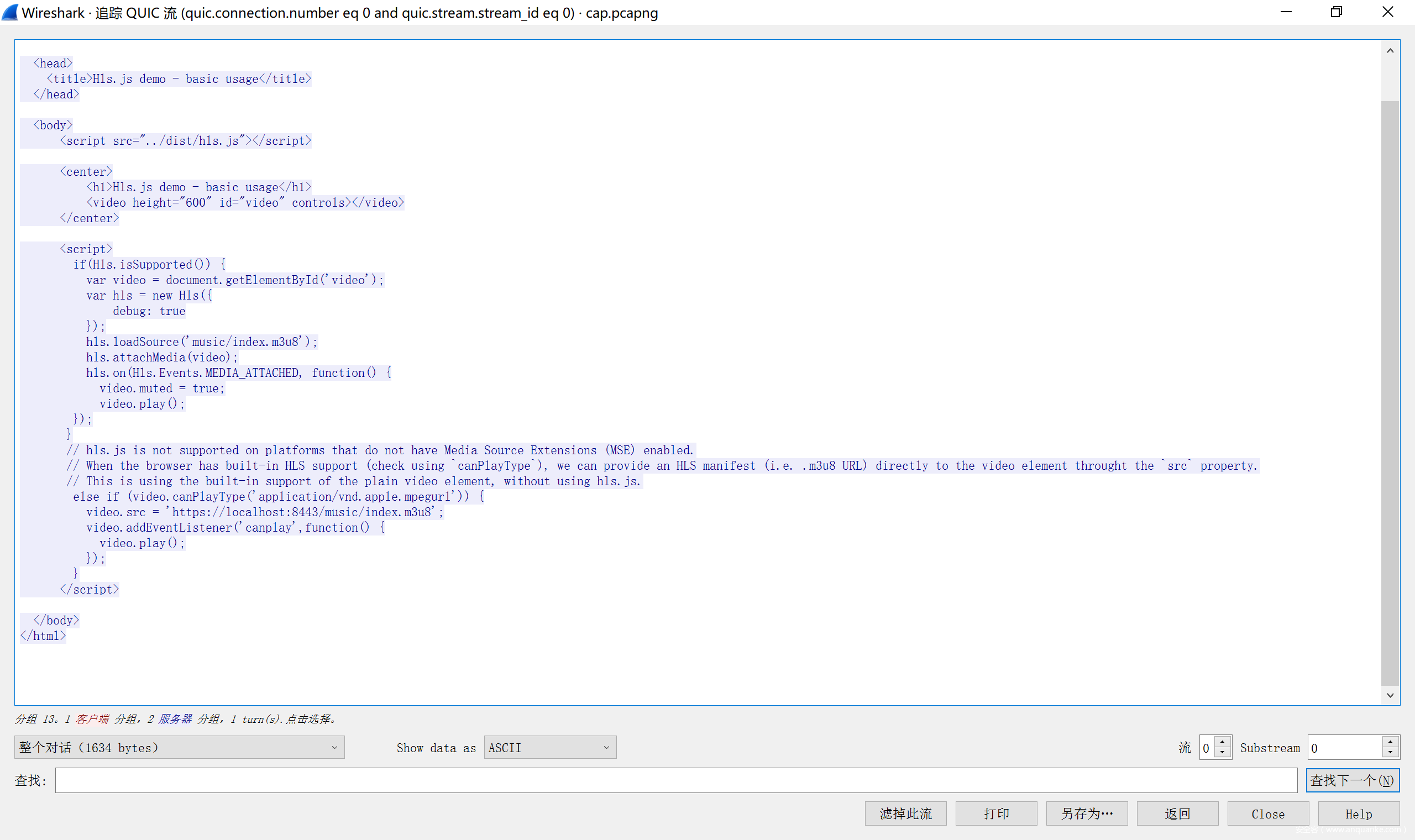This screenshot has height=840, width=1415.
Task: Open the Help button
Action: (x=1359, y=814)
